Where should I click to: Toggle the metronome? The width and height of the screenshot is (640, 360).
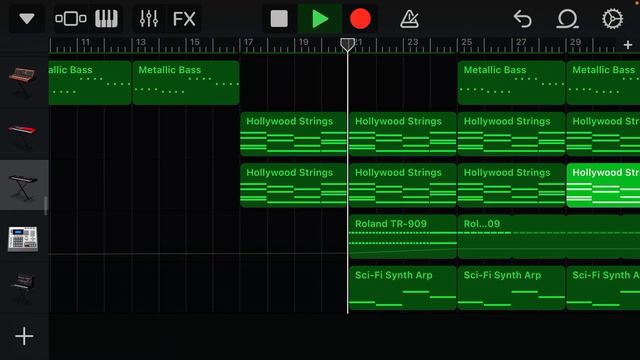(x=409, y=19)
